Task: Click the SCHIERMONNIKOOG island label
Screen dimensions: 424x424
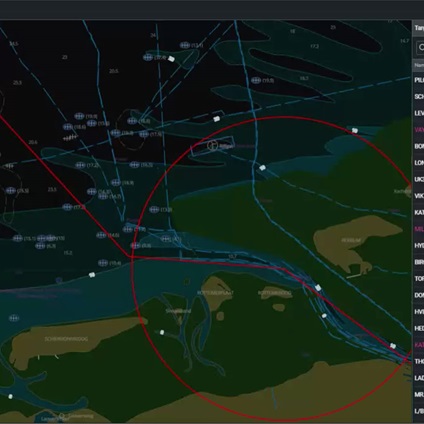Action: point(66,339)
